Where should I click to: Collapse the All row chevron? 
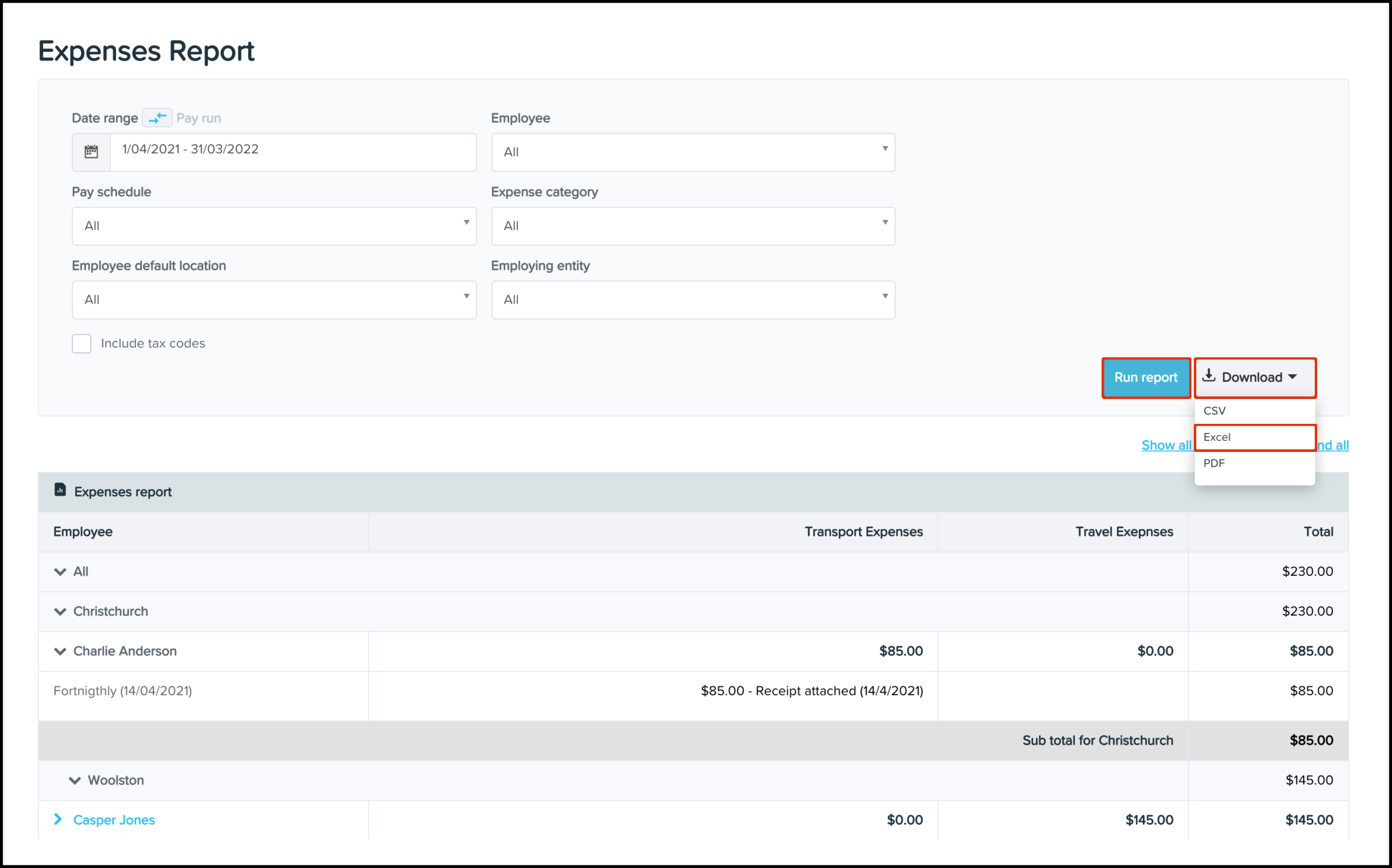[x=60, y=572]
